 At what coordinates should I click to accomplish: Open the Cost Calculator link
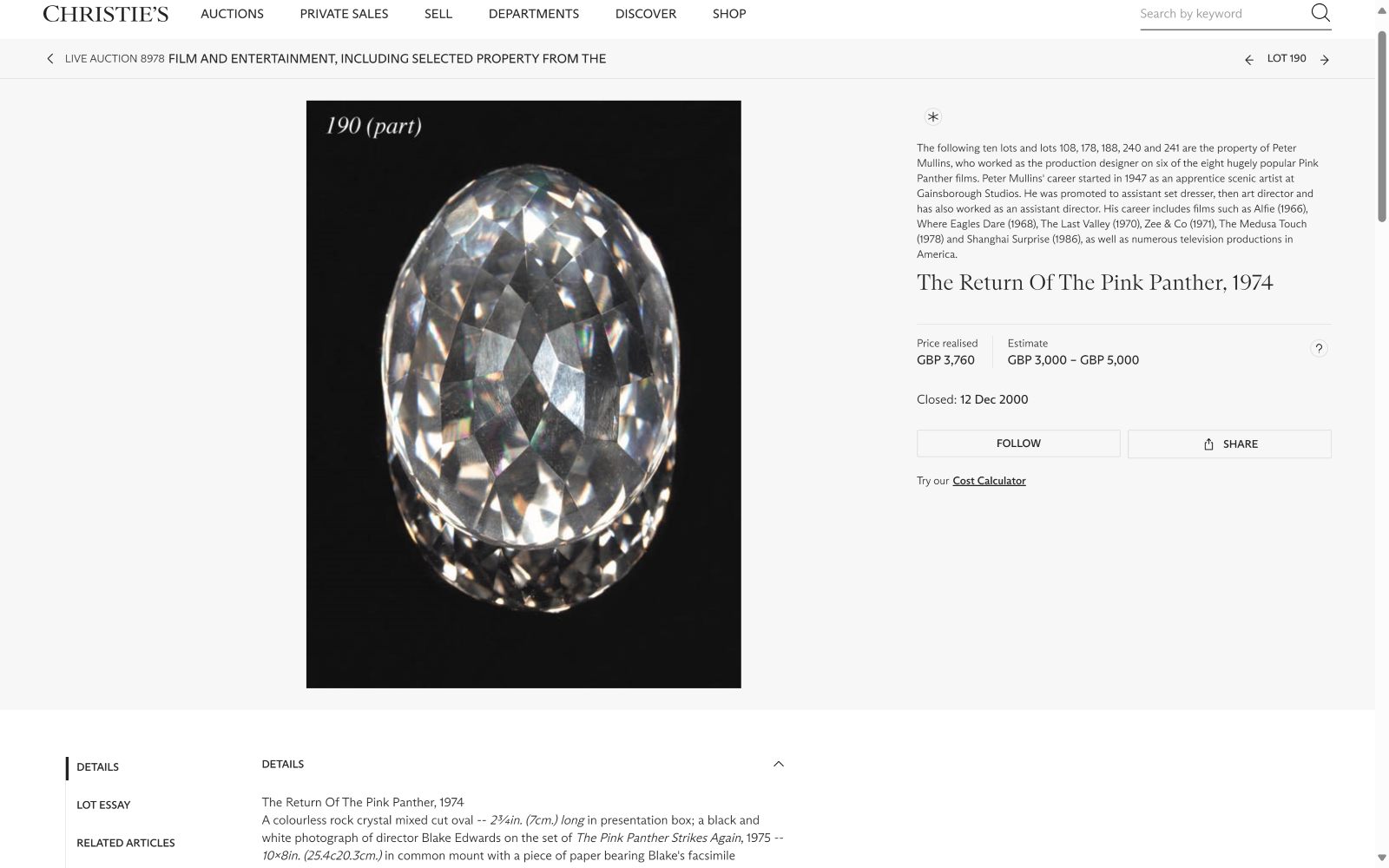989,481
